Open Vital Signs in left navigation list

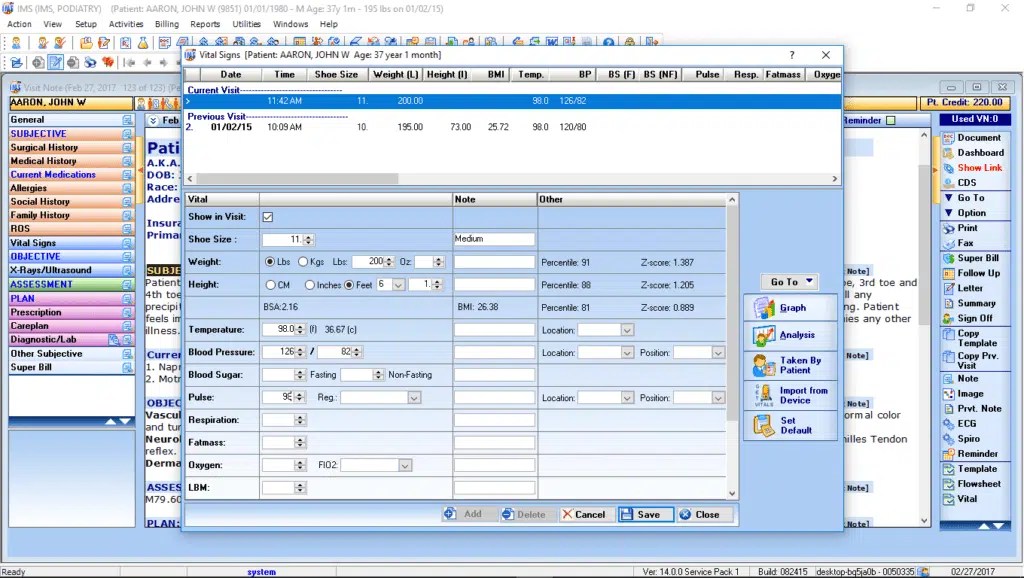tap(71, 243)
